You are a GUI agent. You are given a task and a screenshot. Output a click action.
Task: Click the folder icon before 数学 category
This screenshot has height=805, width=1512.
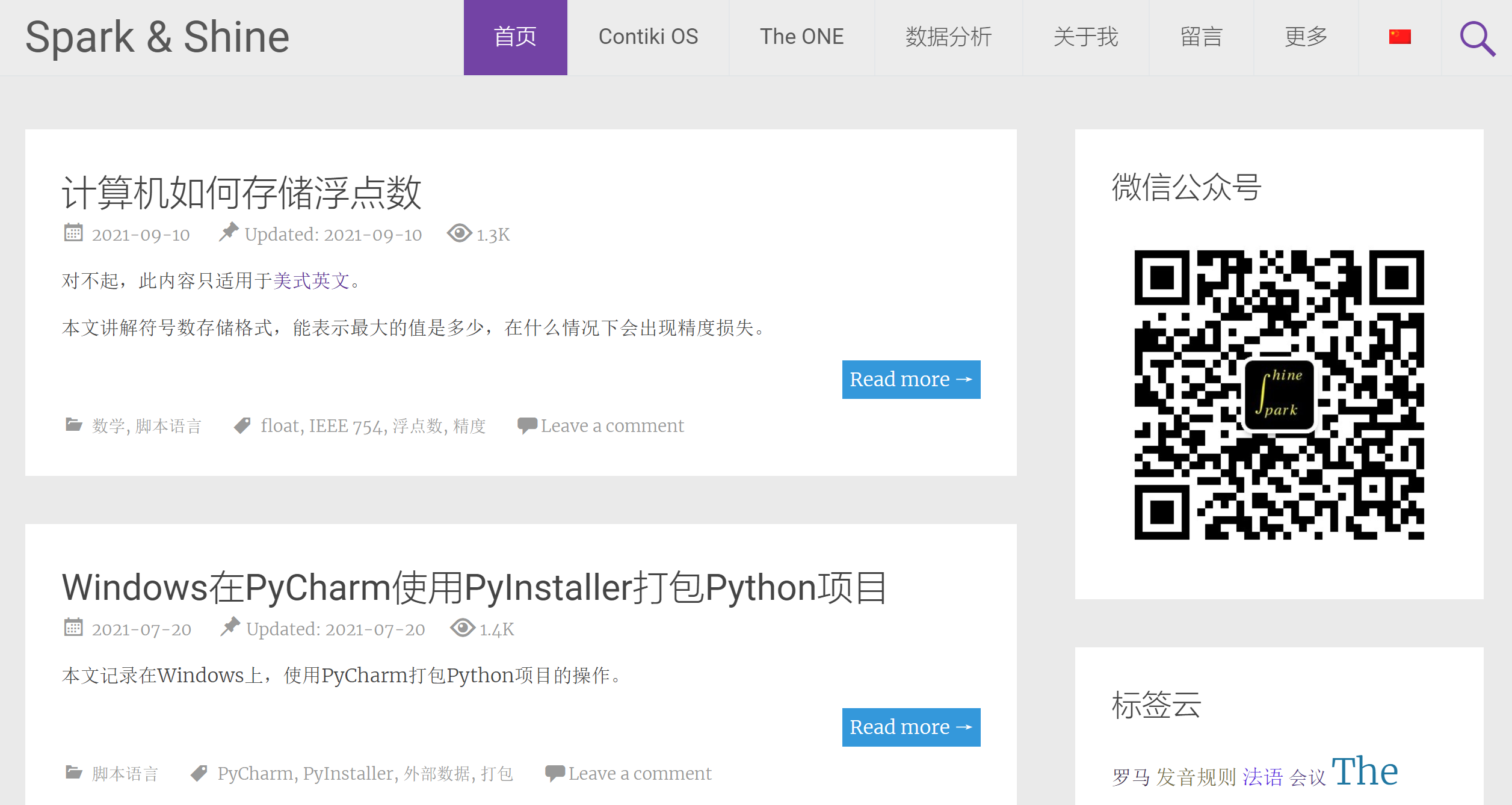[x=73, y=425]
